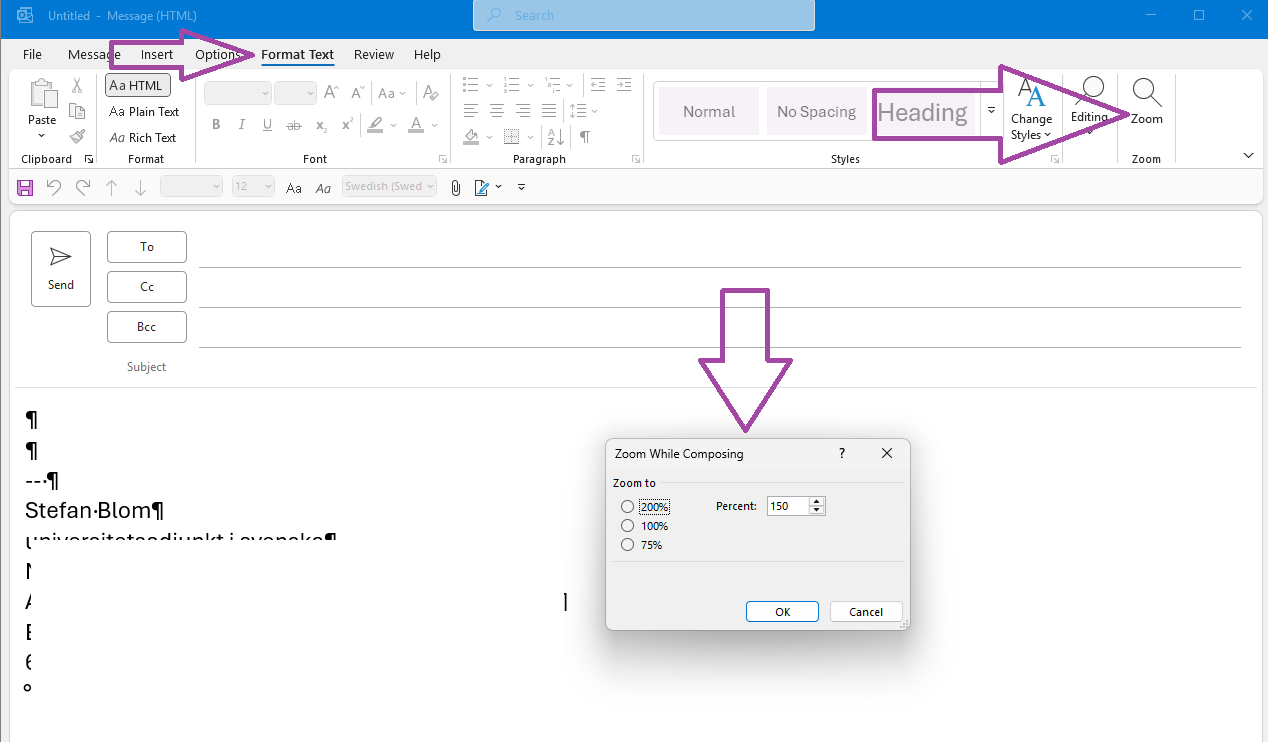Screen dimensions: 1268x742
Task: Click the Copy icon in Clipboard group
Action: [x=77, y=112]
